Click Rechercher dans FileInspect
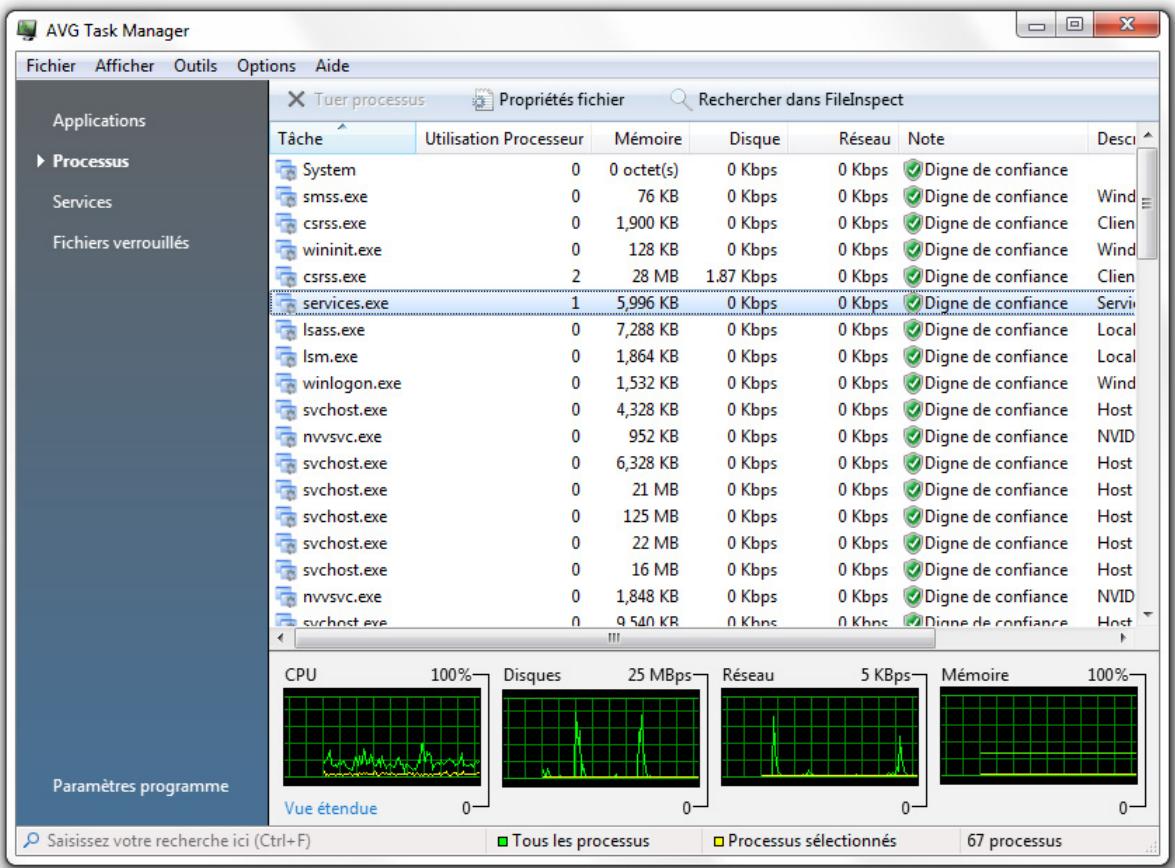Screen dimensions: 1175x868 pyautogui.click(x=787, y=100)
